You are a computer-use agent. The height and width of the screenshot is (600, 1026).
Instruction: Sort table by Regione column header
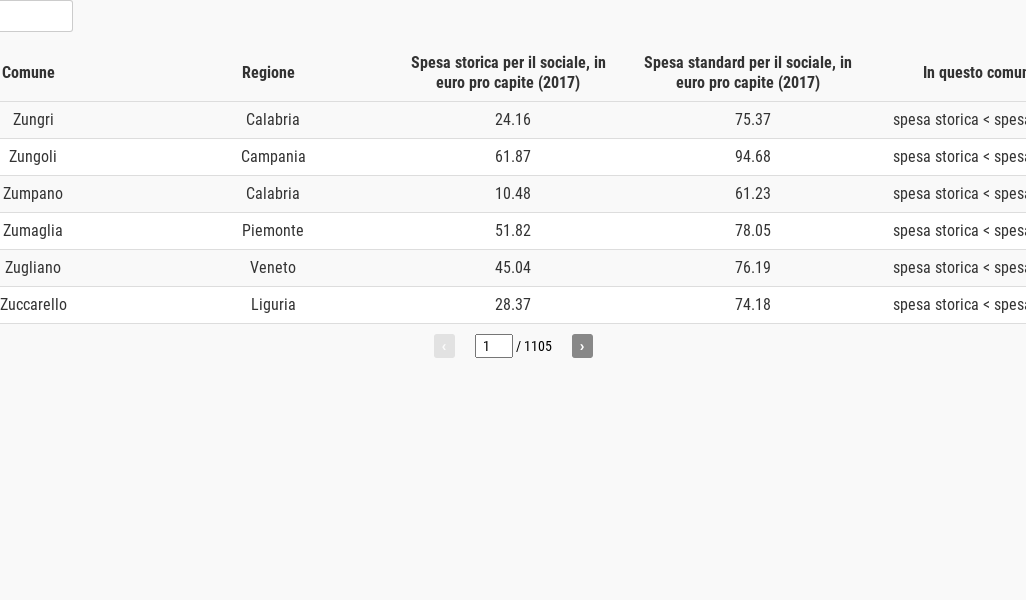pyautogui.click(x=268, y=73)
